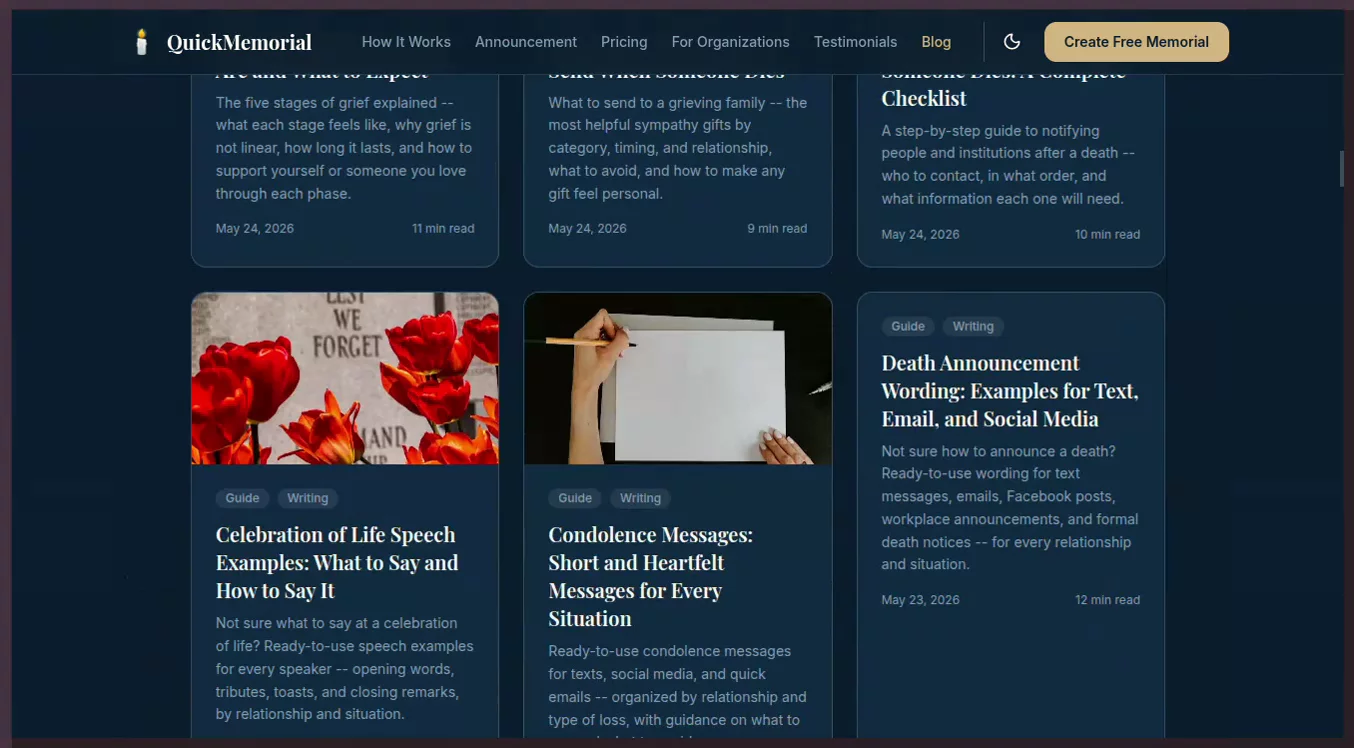This screenshot has height=748, width=1354.
Task: Click the Writing tag on Death Announcement card
Action: coord(973,326)
